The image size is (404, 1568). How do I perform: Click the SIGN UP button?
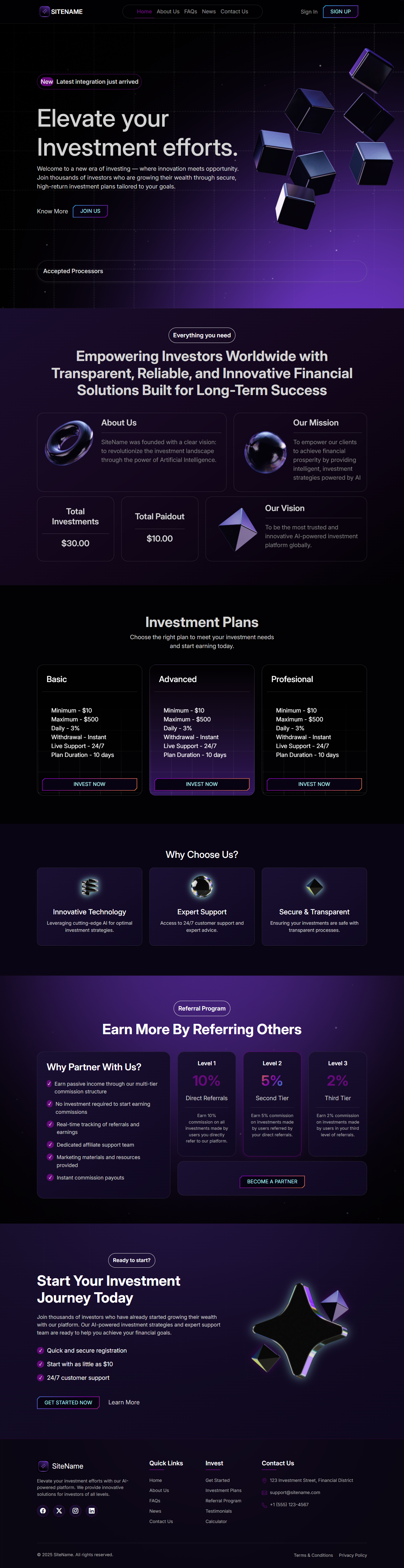coord(340,12)
